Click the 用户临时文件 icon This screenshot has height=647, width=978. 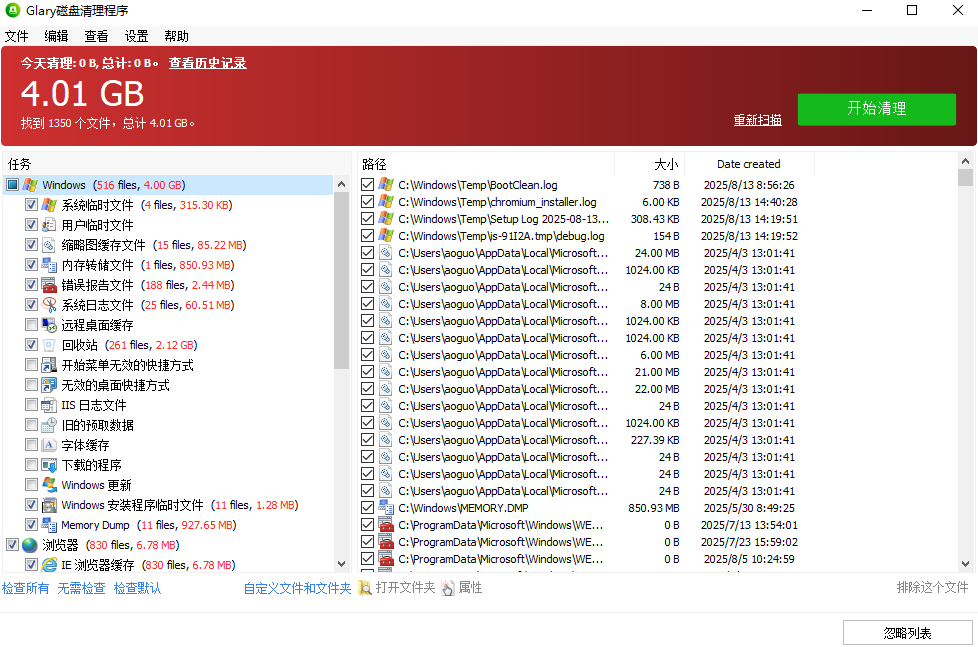49,225
